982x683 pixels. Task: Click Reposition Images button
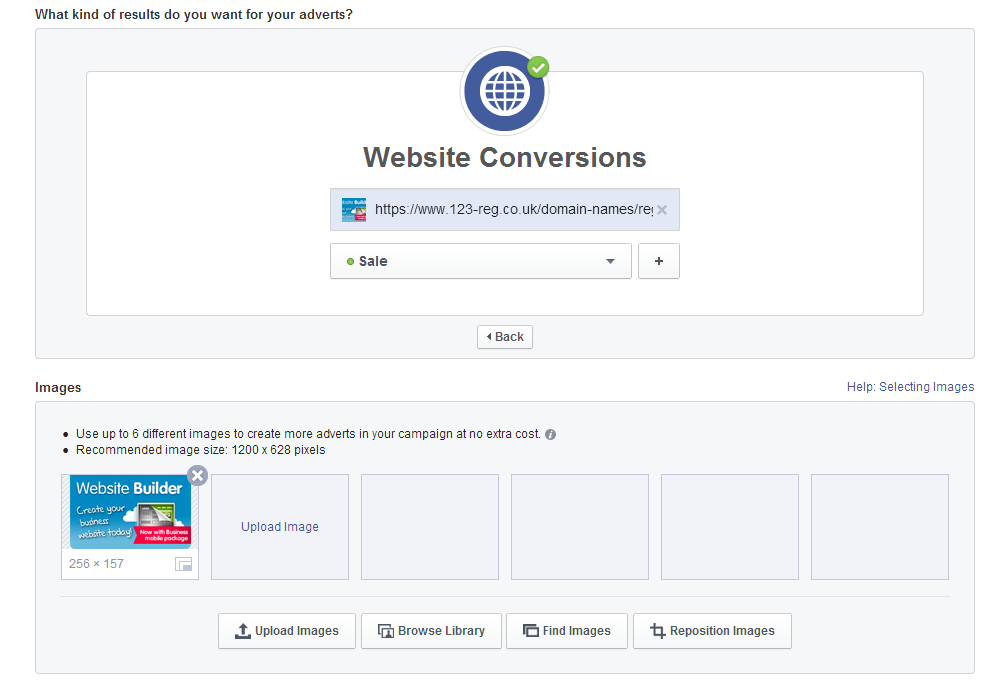point(712,631)
